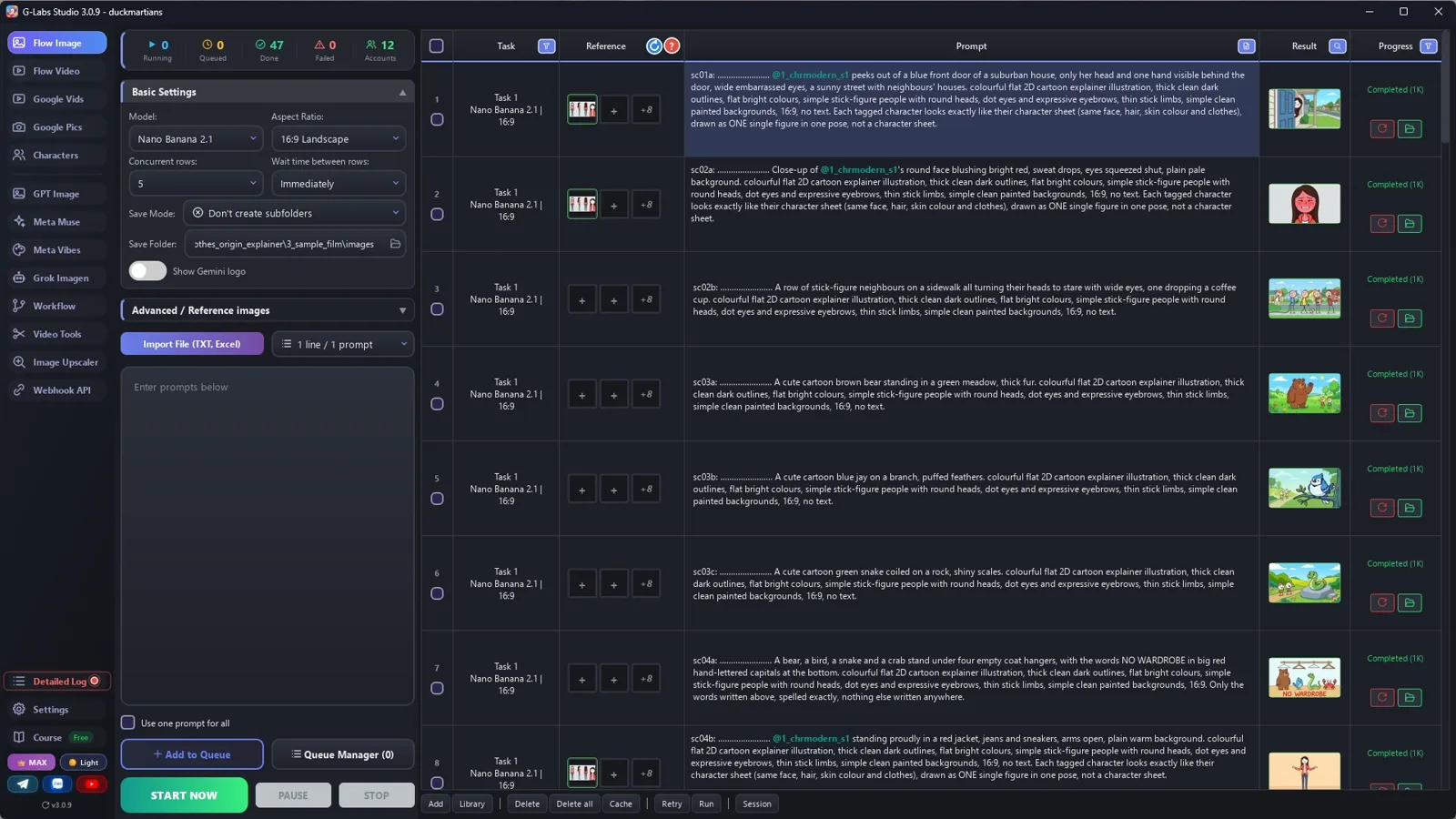Tick the select-all checkbox in table header
Image resolution: width=1456 pixels, height=819 pixels.
pos(437,46)
